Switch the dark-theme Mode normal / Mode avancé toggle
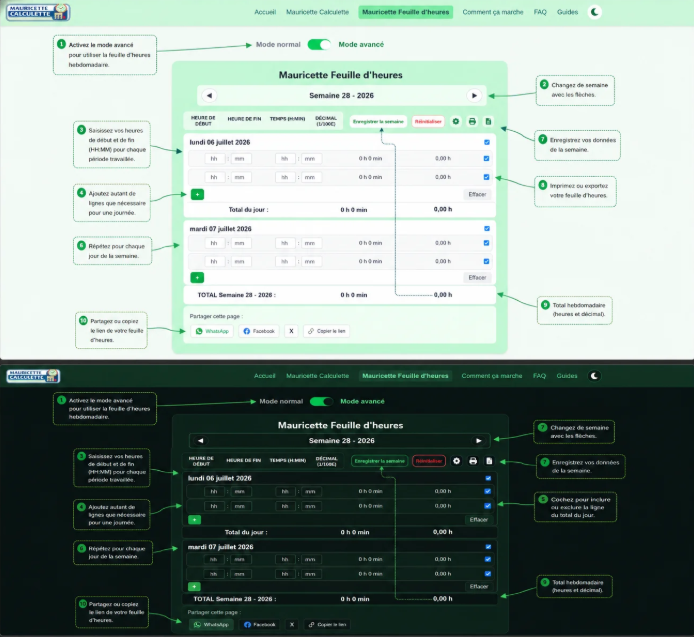The height and width of the screenshot is (637, 694). [x=321, y=402]
